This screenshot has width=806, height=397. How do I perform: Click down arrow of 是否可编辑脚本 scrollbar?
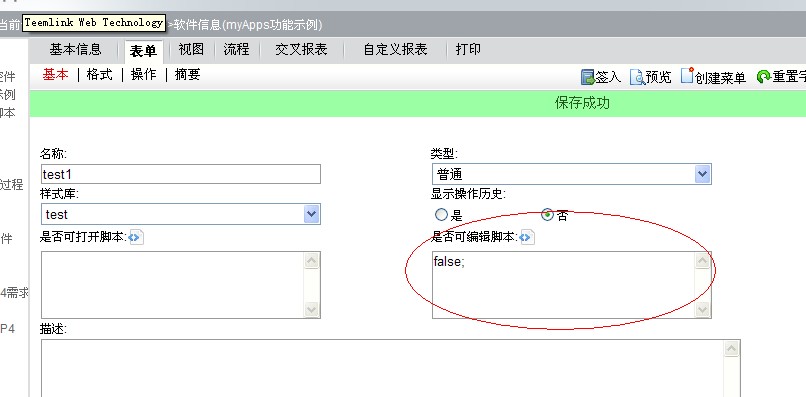coord(703,309)
